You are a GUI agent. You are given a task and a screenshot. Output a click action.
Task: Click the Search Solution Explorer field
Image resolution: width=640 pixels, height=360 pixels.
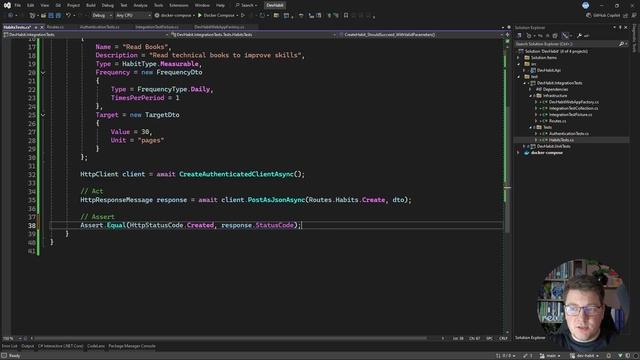coord(571,44)
